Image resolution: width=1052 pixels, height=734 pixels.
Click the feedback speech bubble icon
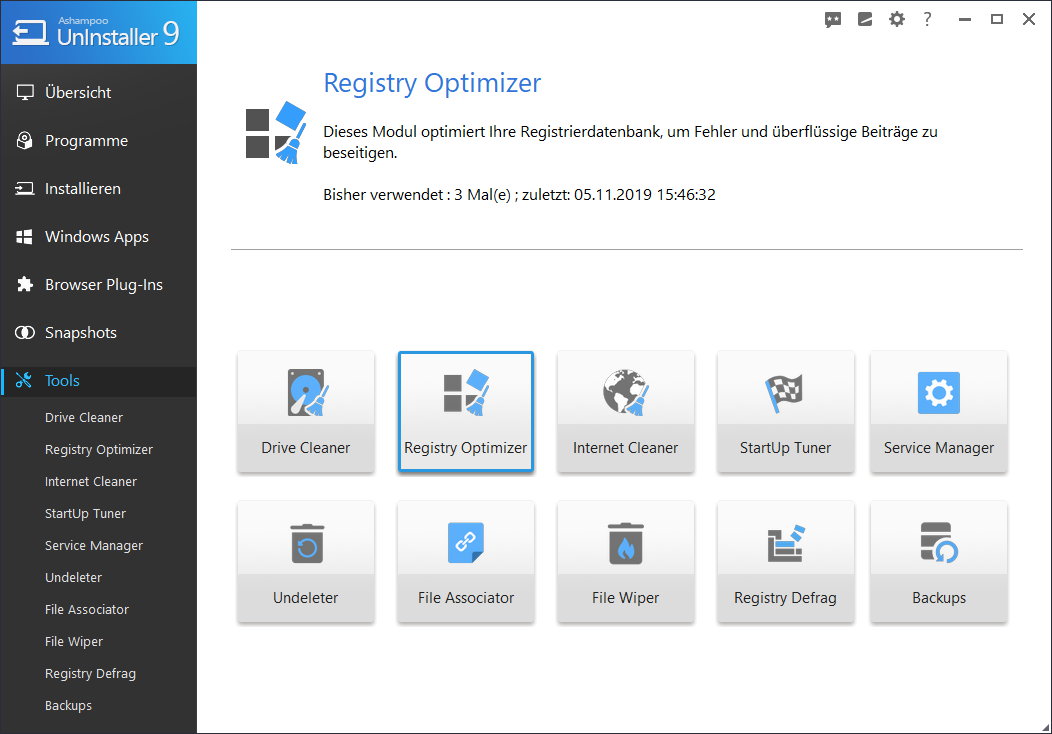coord(833,19)
